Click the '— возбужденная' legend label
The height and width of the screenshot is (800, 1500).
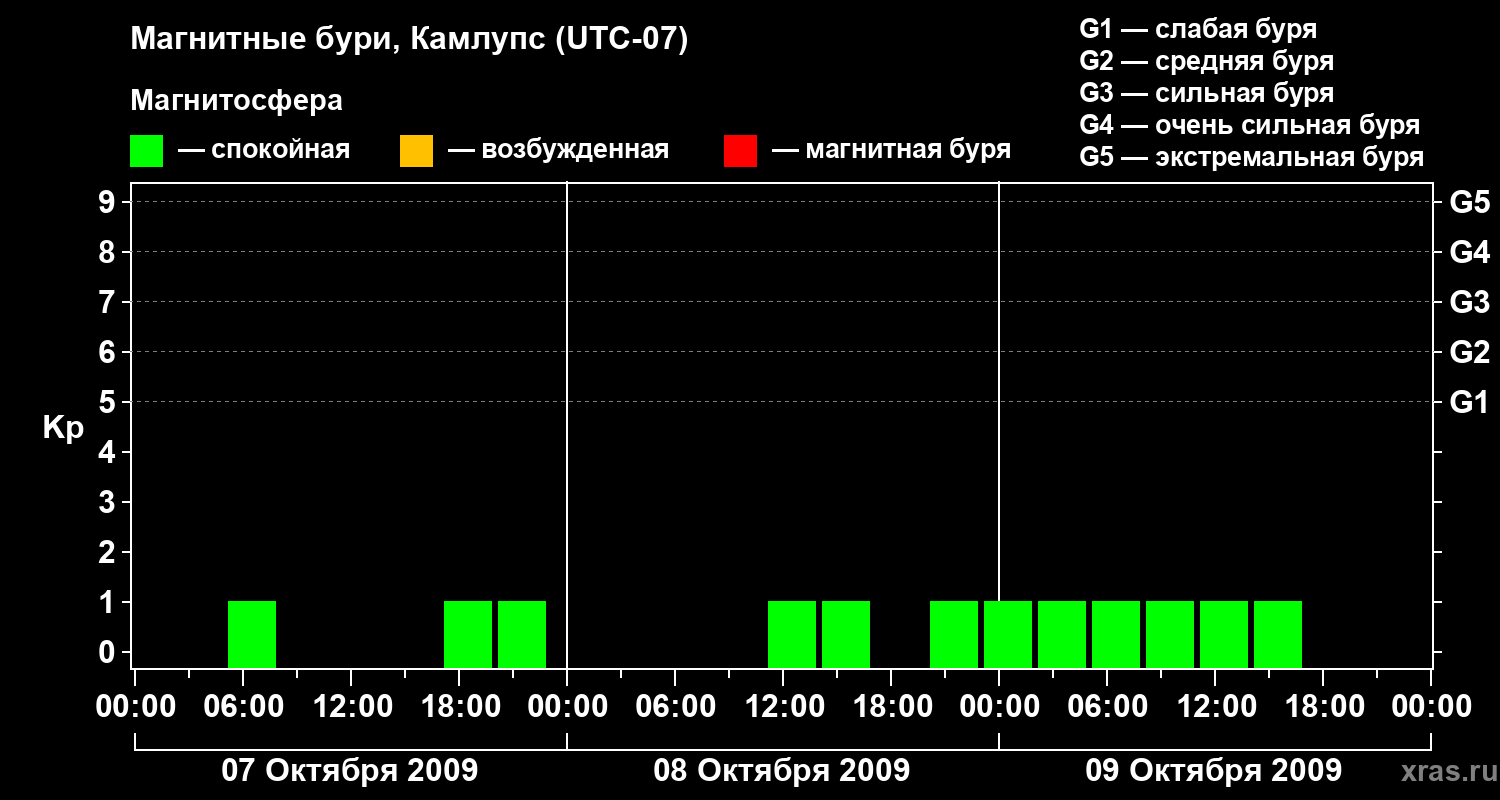558,150
